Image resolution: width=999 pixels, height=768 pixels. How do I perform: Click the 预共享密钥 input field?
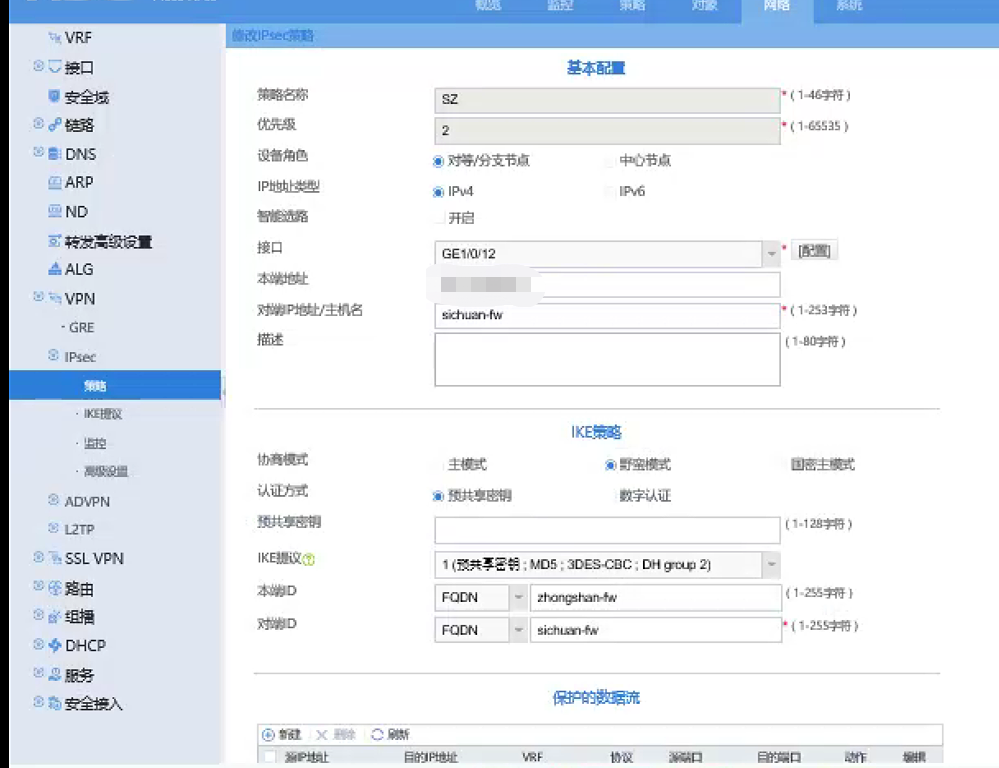607,530
